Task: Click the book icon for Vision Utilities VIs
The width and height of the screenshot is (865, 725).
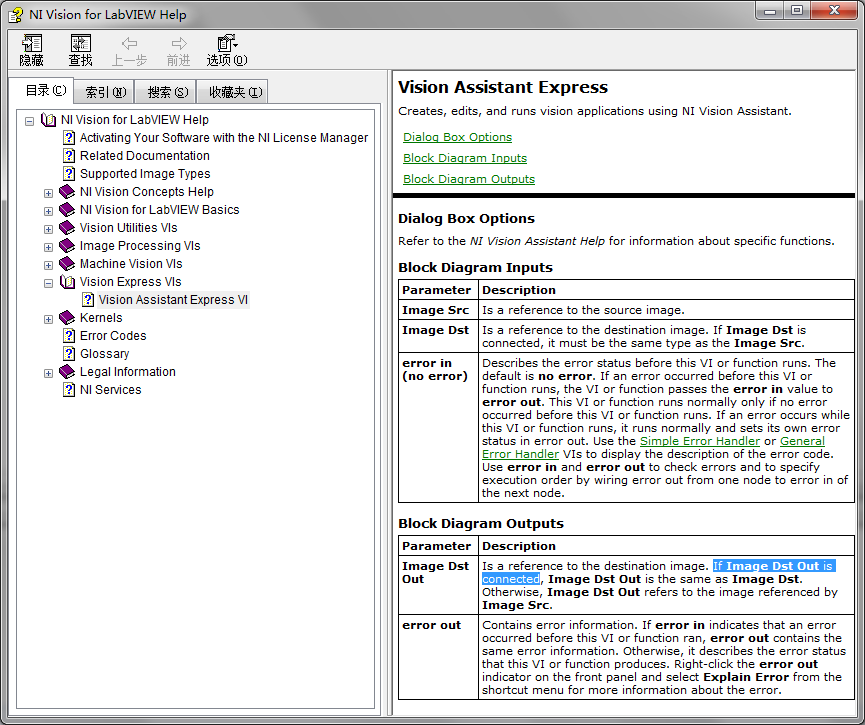Action: [x=67, y=228]
